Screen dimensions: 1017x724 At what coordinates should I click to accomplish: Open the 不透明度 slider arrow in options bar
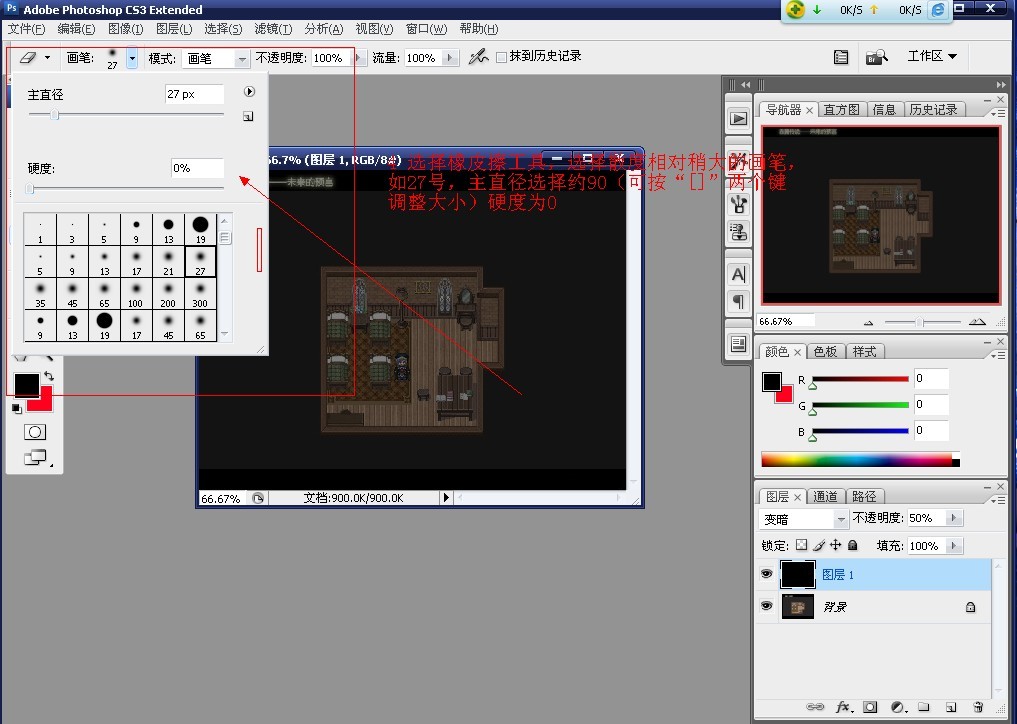pos(359,58)
